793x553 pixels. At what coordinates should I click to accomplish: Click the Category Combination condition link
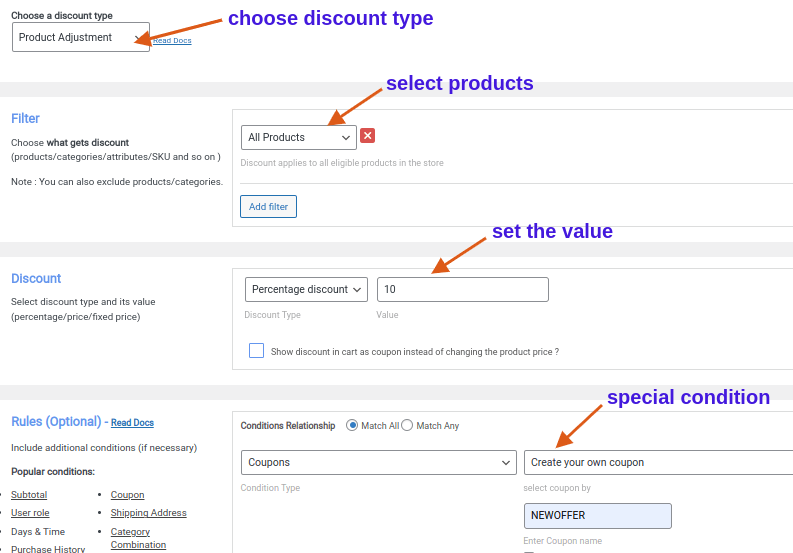(x=138, y=538)
